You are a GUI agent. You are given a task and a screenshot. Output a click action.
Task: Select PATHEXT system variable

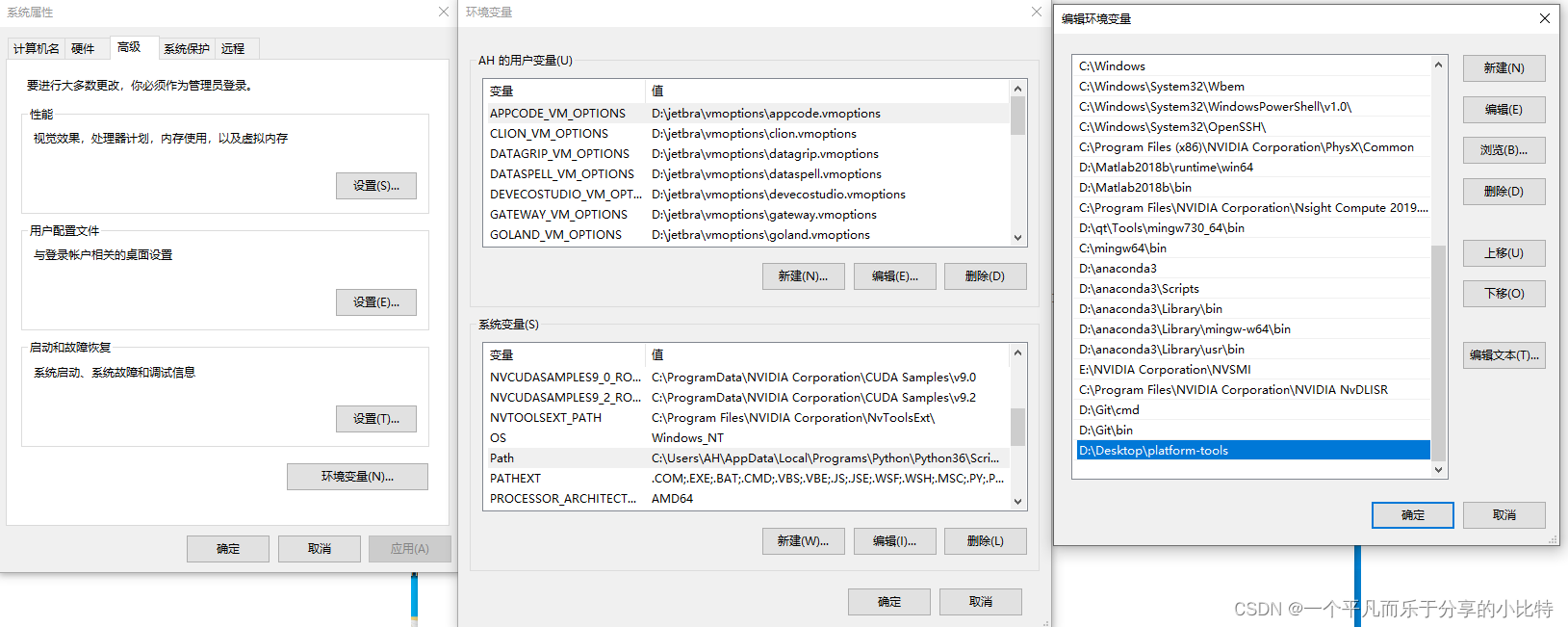pyautogui.click(x=747, y=478)
